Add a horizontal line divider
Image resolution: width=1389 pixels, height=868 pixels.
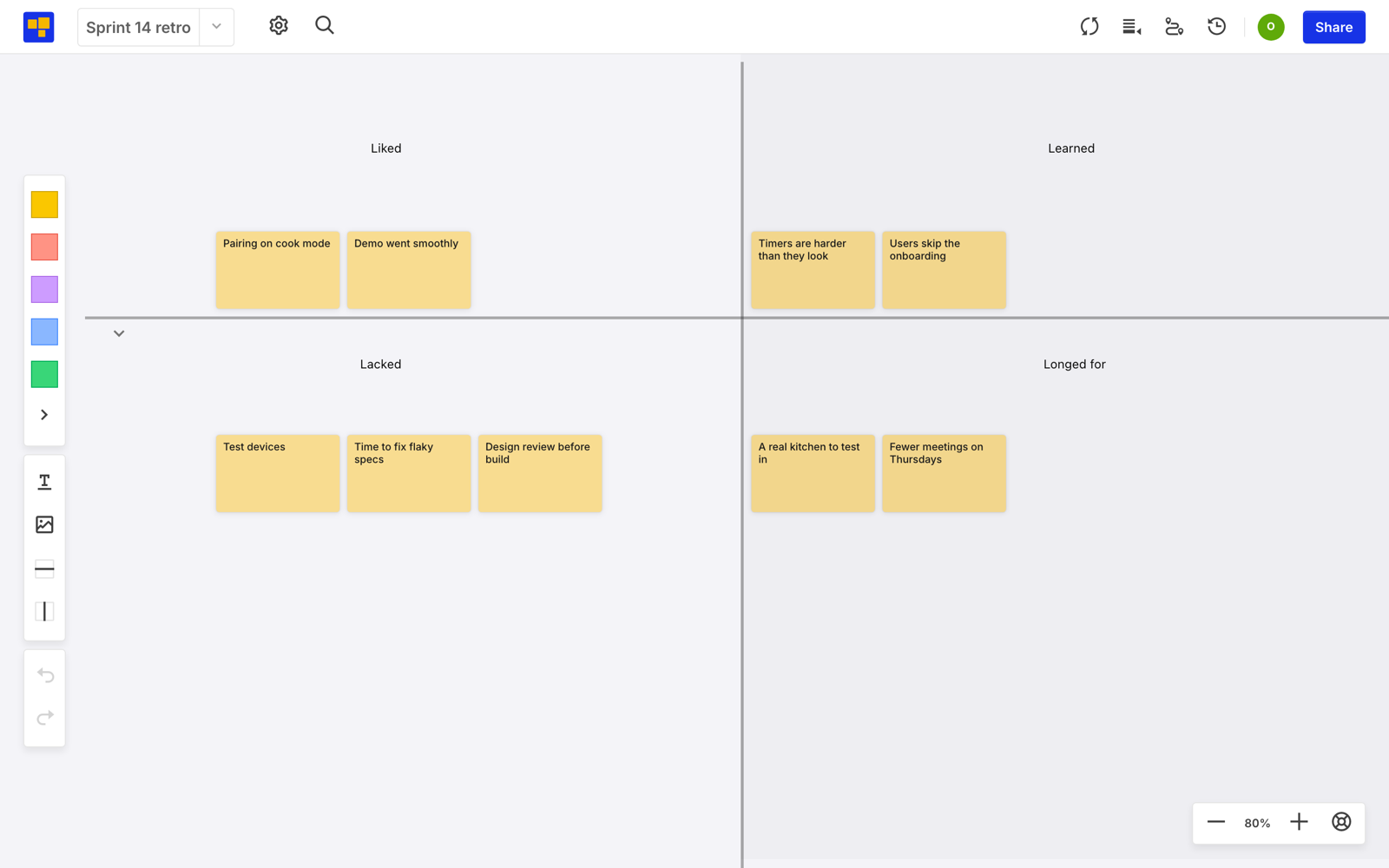[x=44, y=569]
